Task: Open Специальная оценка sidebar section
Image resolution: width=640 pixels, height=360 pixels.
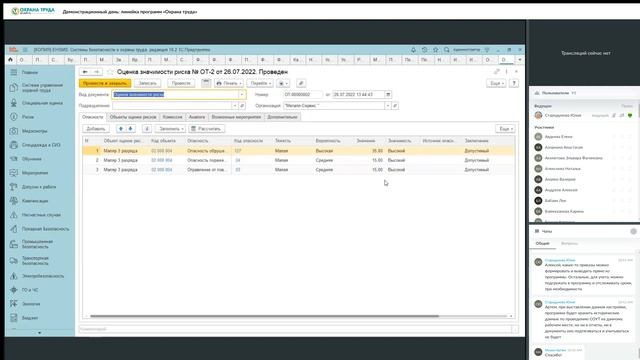Action: tap(42, 103)
